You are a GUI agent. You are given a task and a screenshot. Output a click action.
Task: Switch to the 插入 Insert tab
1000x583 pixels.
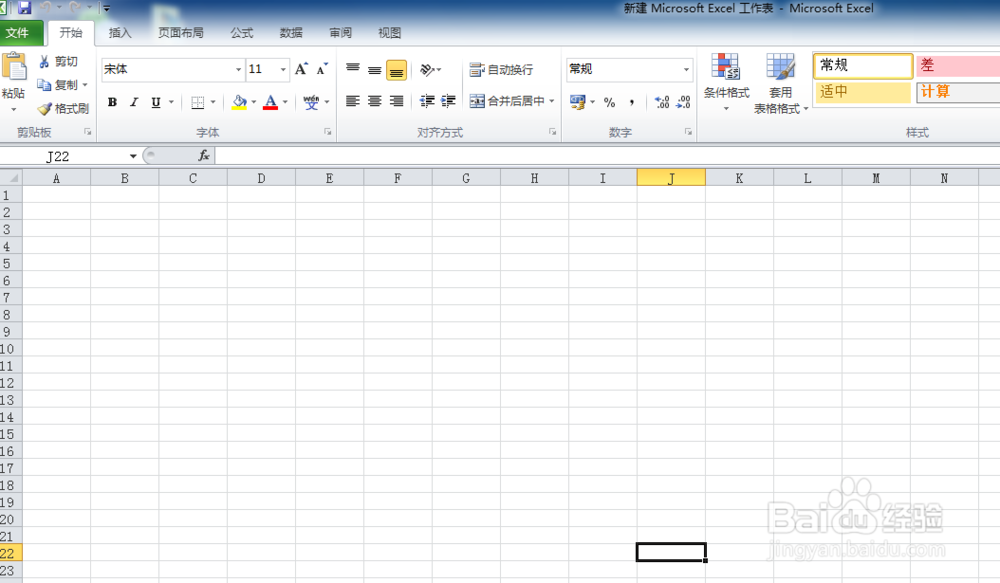click(x=120, y=33)
